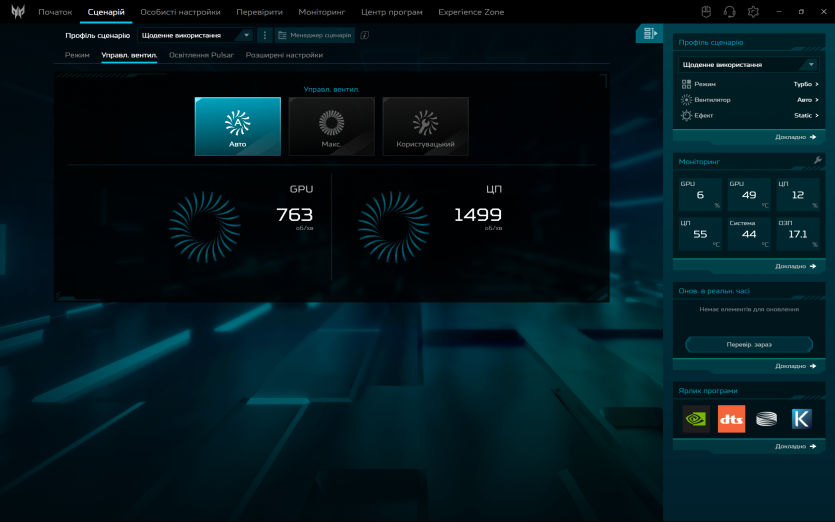Launch the DTS audio shortcut

tap(731, 419)
